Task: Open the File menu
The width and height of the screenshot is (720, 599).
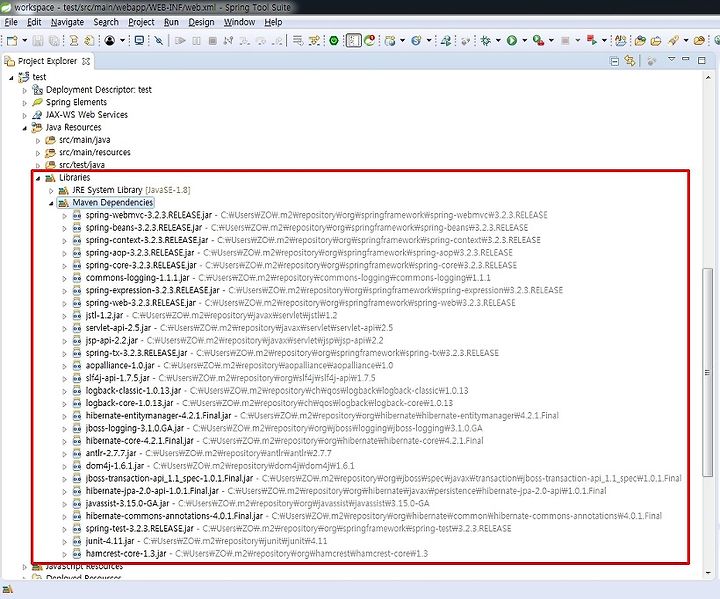Action: [11, 22]
